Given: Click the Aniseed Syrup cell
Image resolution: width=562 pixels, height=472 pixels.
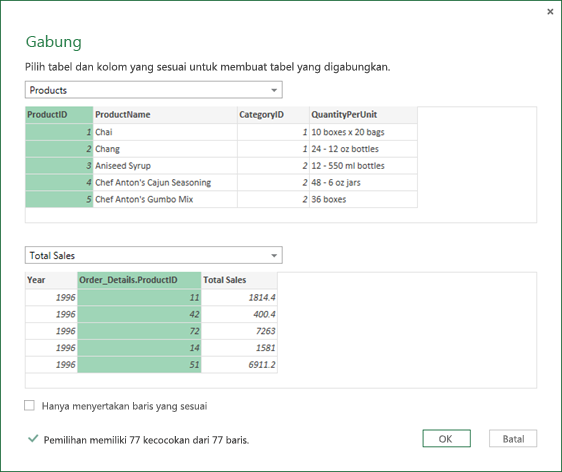Looking at the screenshot, I should coord(165,166).
